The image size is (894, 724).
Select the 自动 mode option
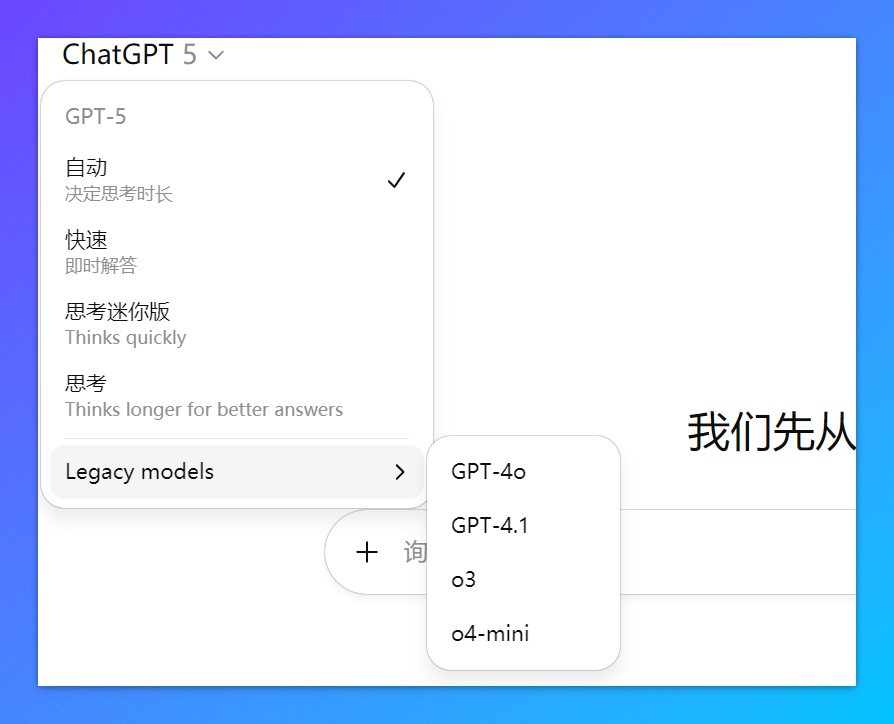point(237,180)
